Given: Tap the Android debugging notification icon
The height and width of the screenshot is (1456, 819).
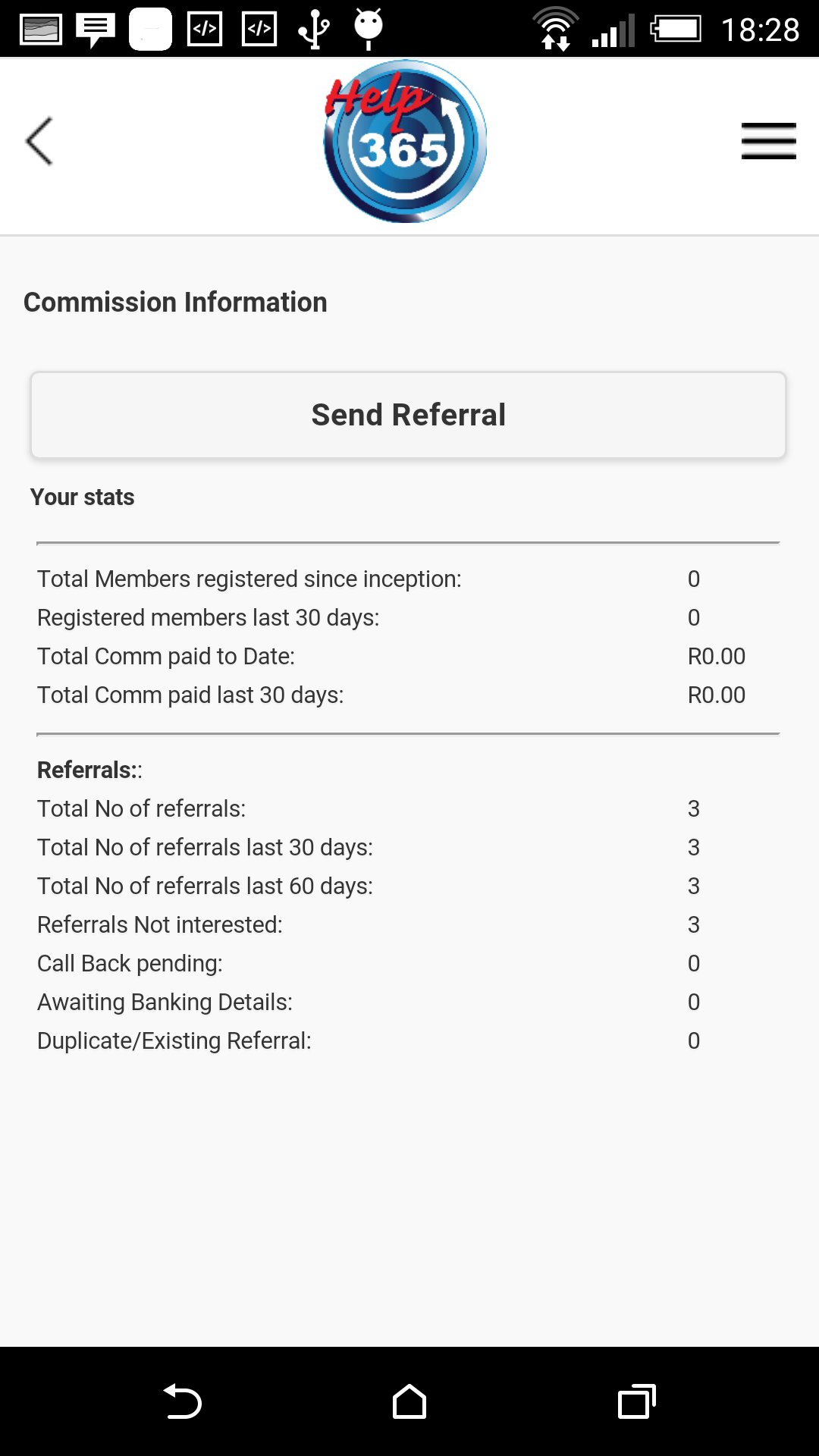Looking at the screenshot, I should pyautogui.click(x=369, y=29).
